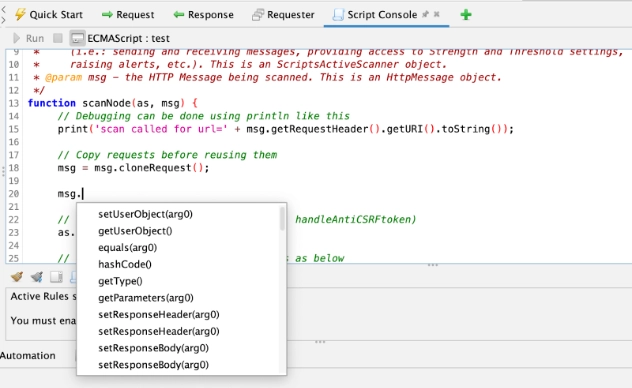Place the cursor after 'msg.' on line 20
This screenshot has width=632, height=388.
point(82,194)
